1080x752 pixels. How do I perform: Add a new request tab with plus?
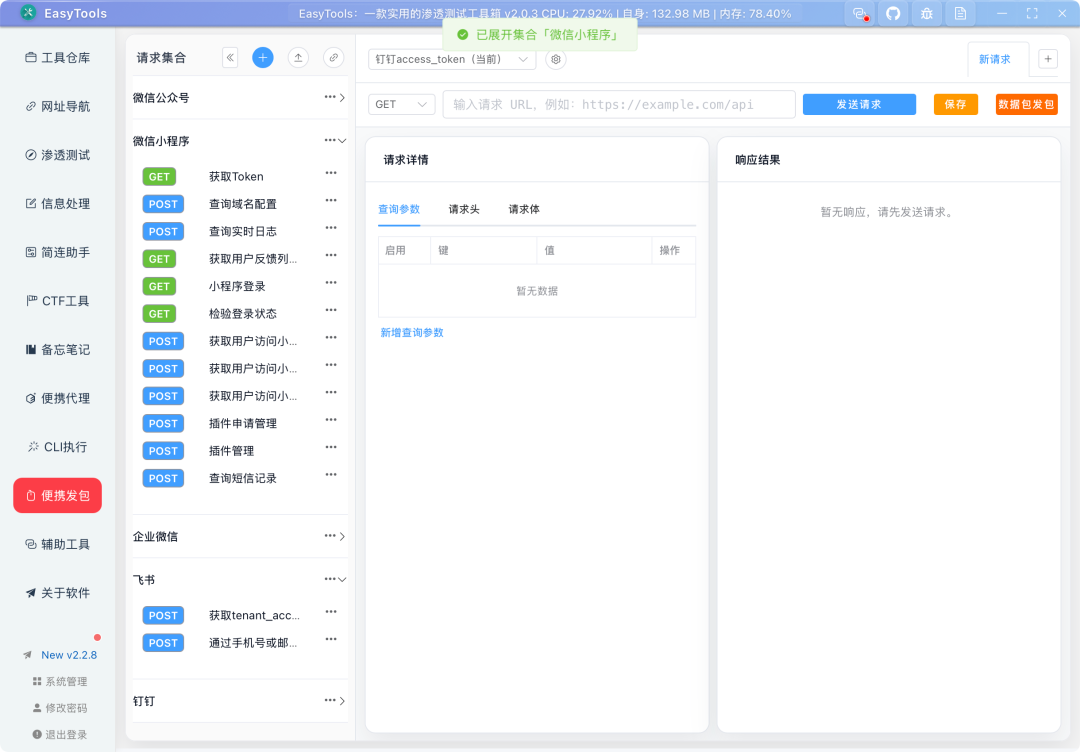1048,59
